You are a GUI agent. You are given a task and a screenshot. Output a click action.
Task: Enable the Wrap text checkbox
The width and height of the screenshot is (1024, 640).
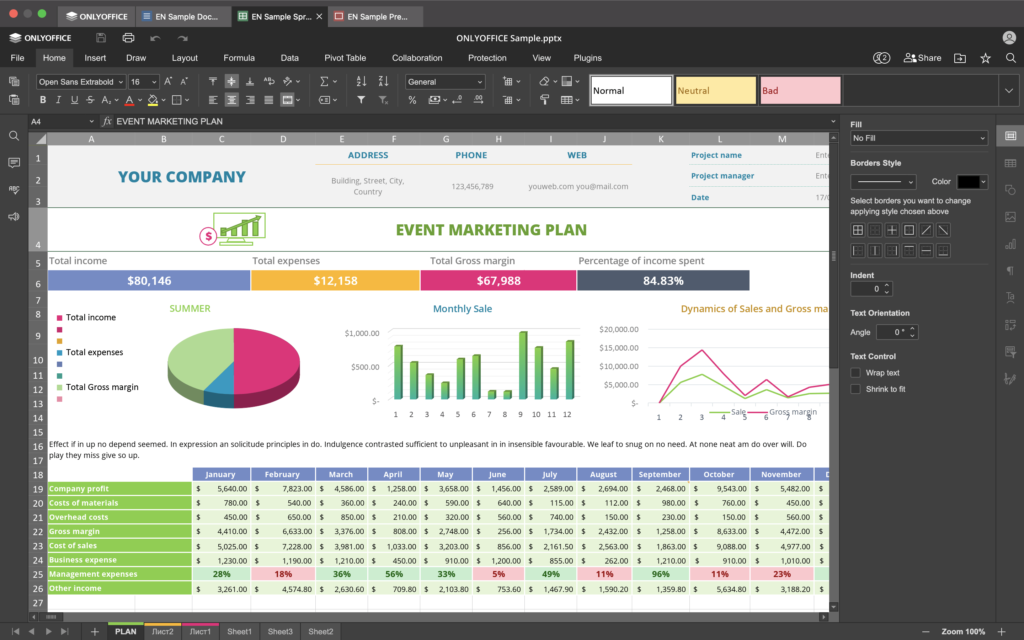(x=856, y=373)
